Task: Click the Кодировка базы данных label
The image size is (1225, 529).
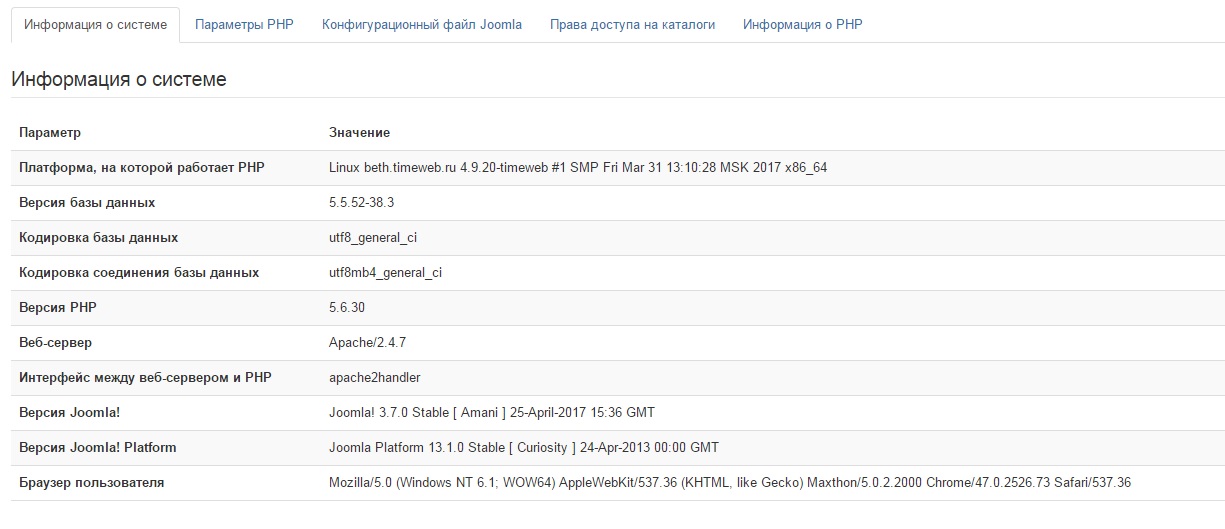Action: coord(99,238)
